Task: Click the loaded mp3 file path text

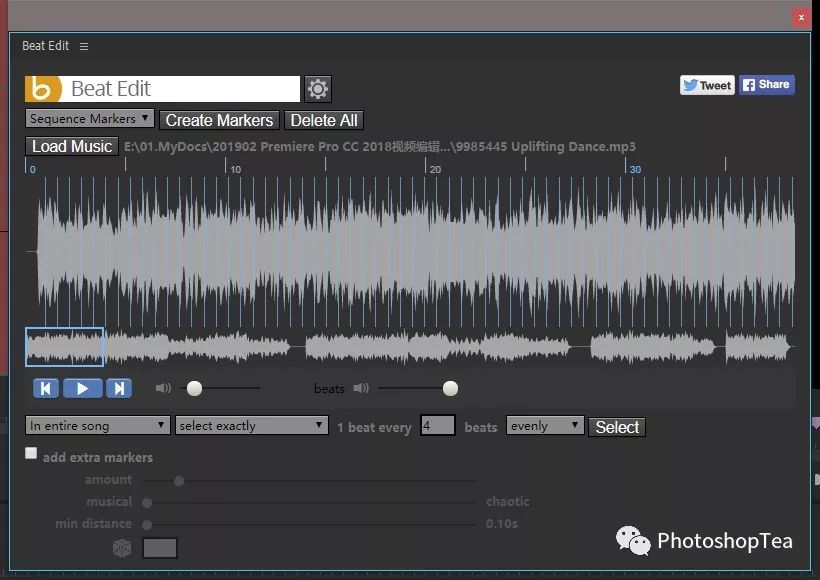Action: [x=380, y=146]
